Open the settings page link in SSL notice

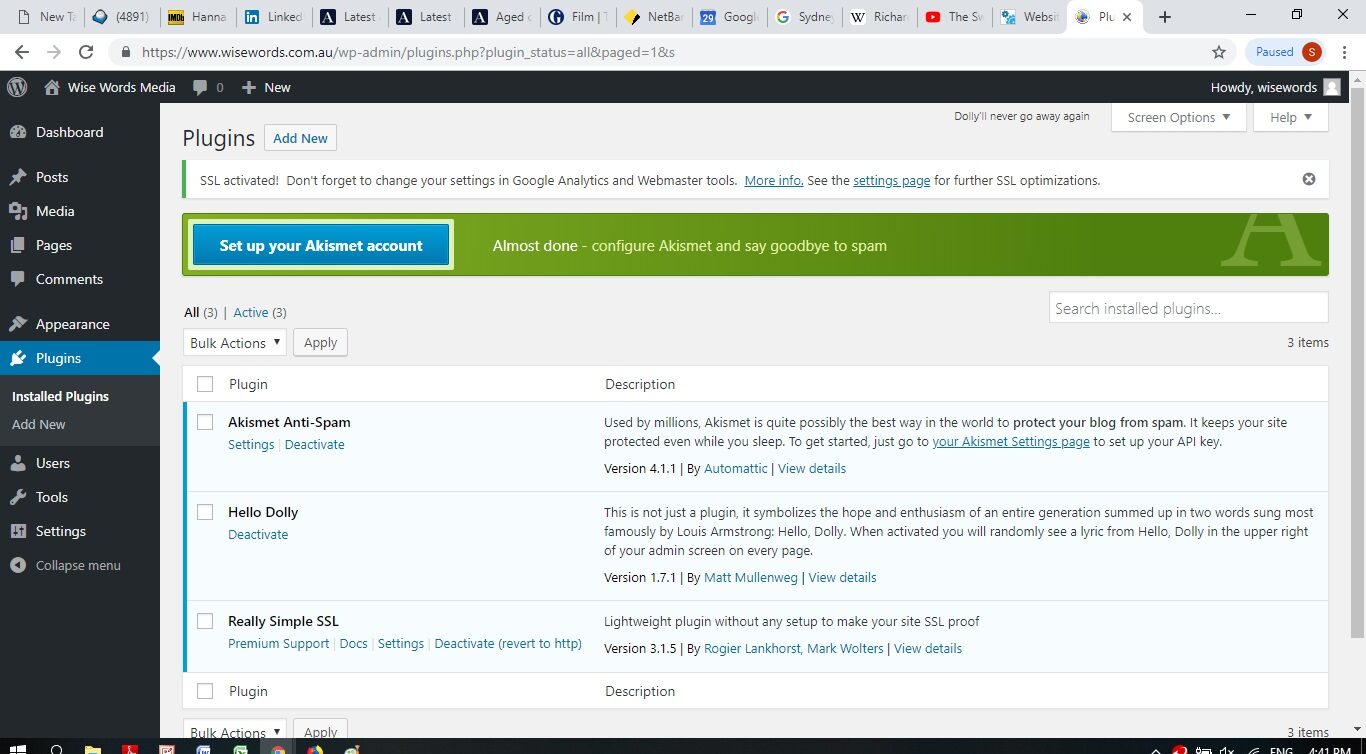[x=892, y=180]
